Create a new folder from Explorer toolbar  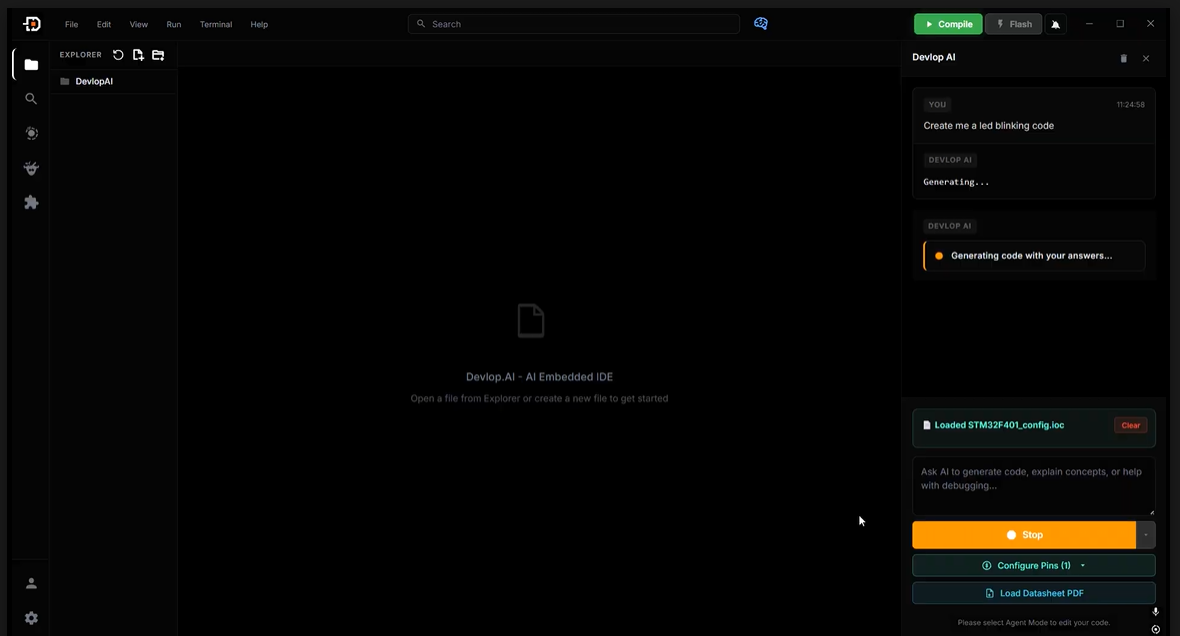click(x=158, y=55)
